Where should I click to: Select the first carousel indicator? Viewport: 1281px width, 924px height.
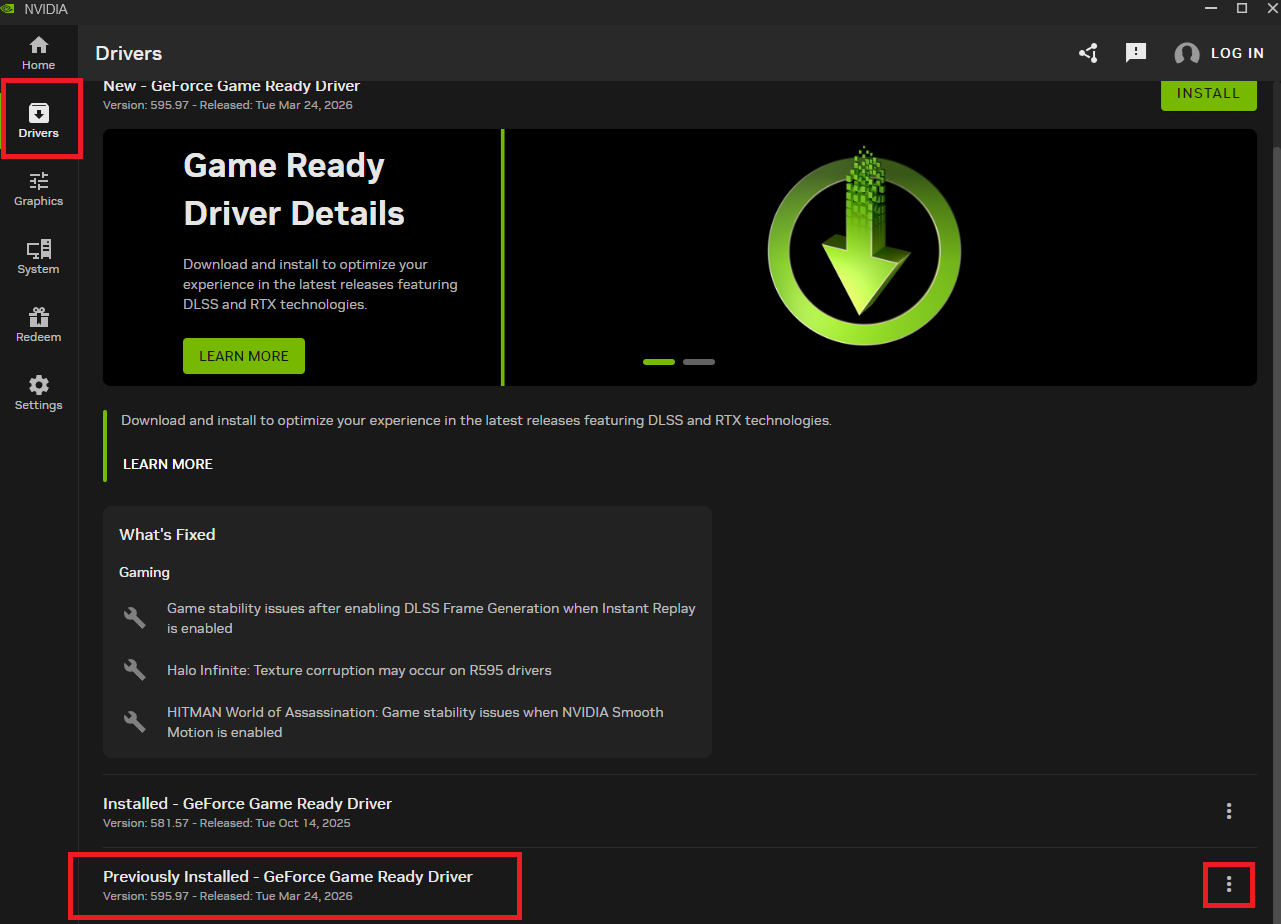(659, 361)
